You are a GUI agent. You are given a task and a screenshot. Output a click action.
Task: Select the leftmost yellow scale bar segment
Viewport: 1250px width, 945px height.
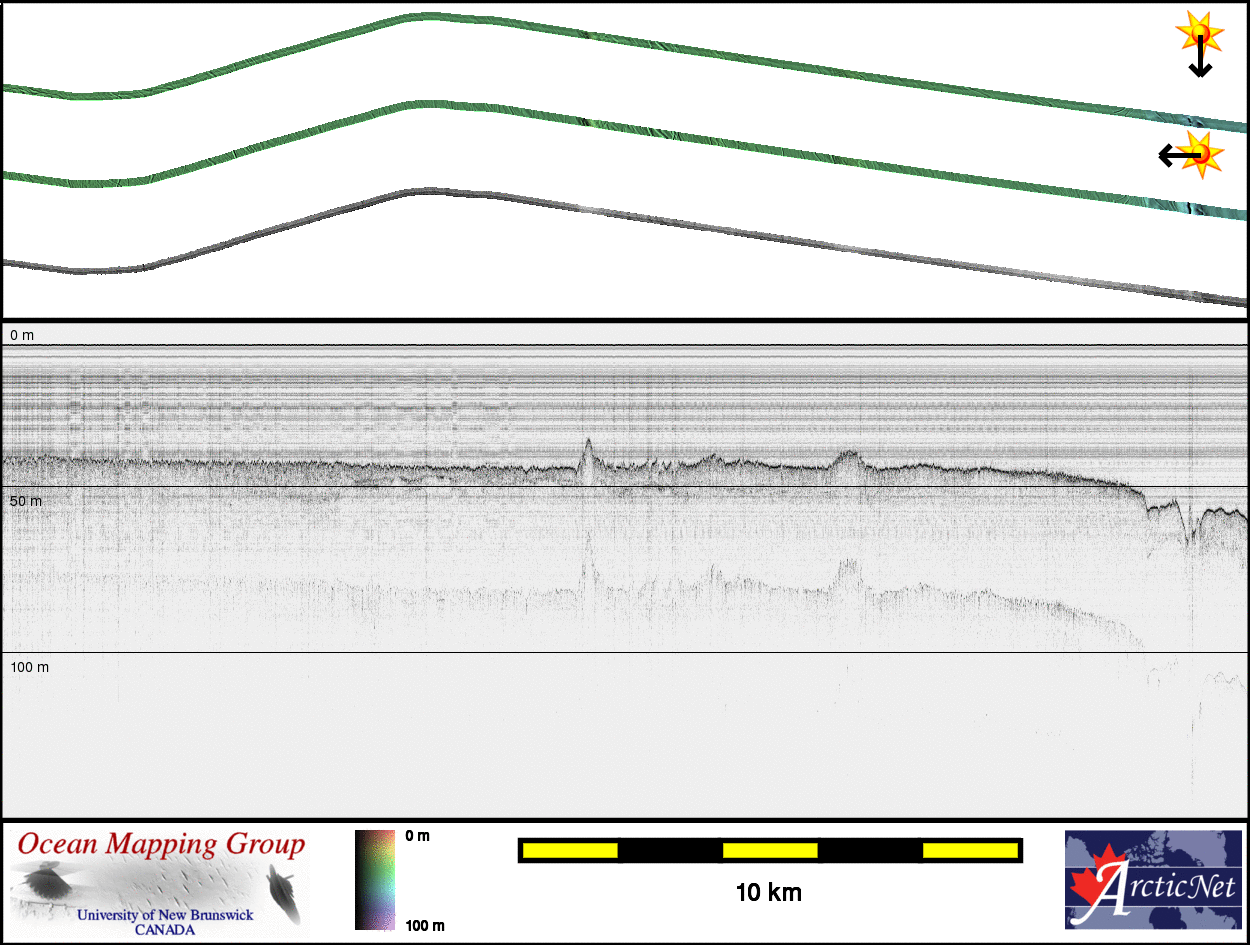click(570, 851)
